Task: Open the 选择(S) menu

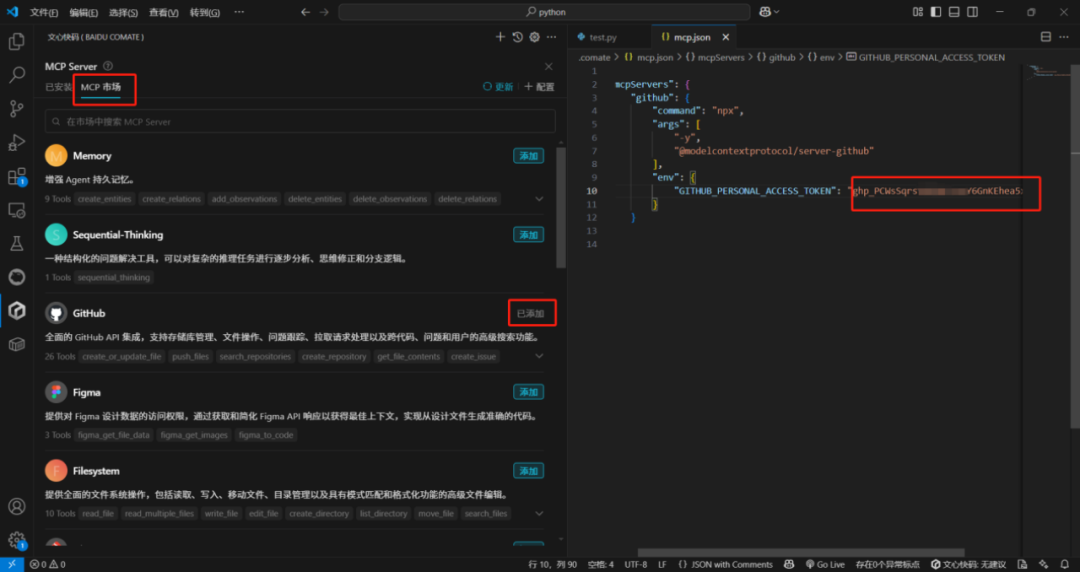Action: click(123, 12)
